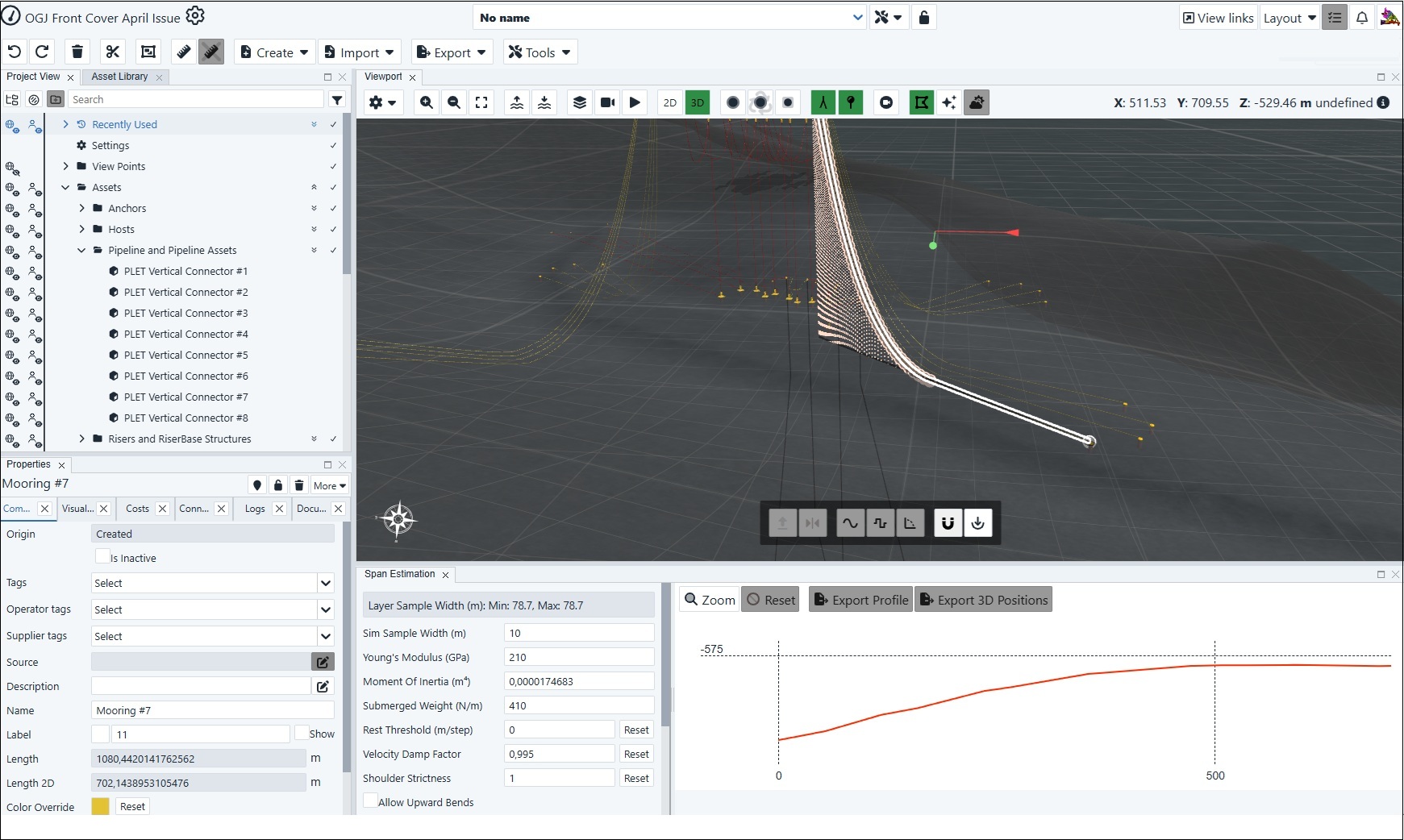Click the compass icon in viewport corner
Viewport: 1404px width, 840px height.
pos(398,519)
